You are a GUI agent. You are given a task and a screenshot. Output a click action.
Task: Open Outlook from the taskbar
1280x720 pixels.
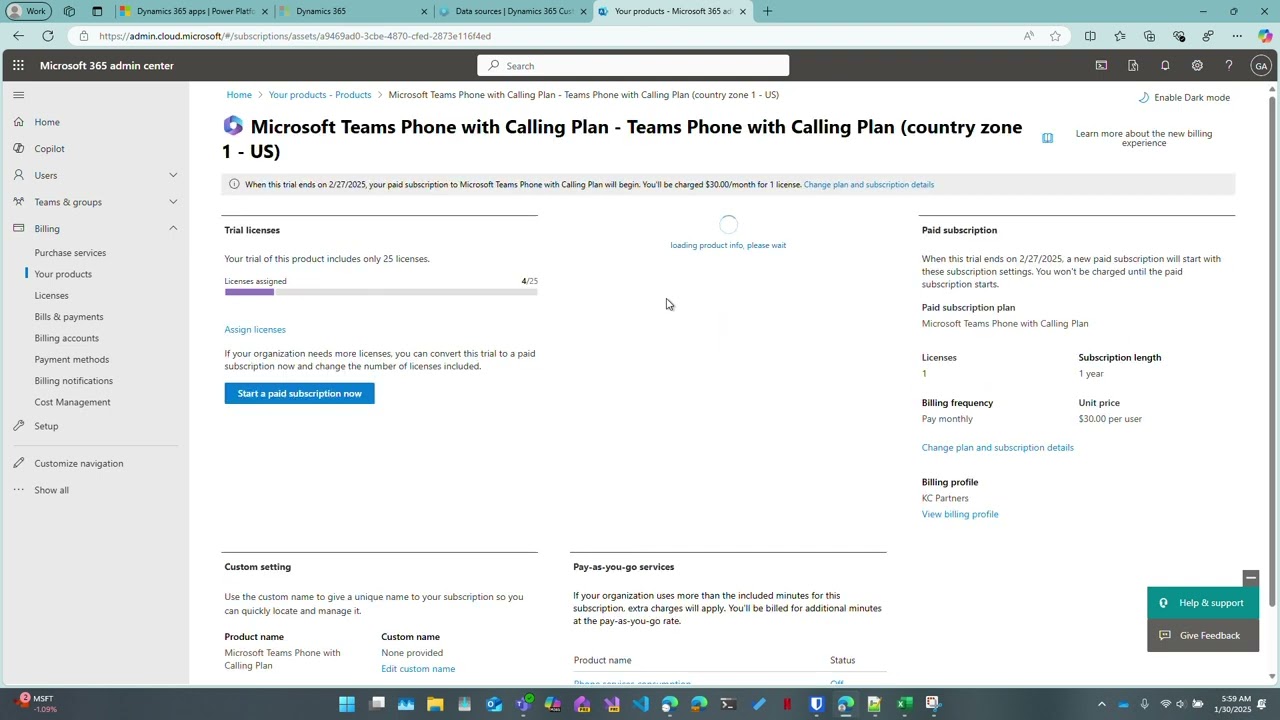[494, 704]
